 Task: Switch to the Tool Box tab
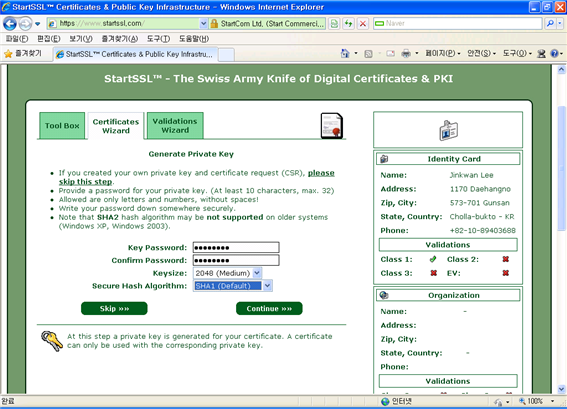coord(62,125)
